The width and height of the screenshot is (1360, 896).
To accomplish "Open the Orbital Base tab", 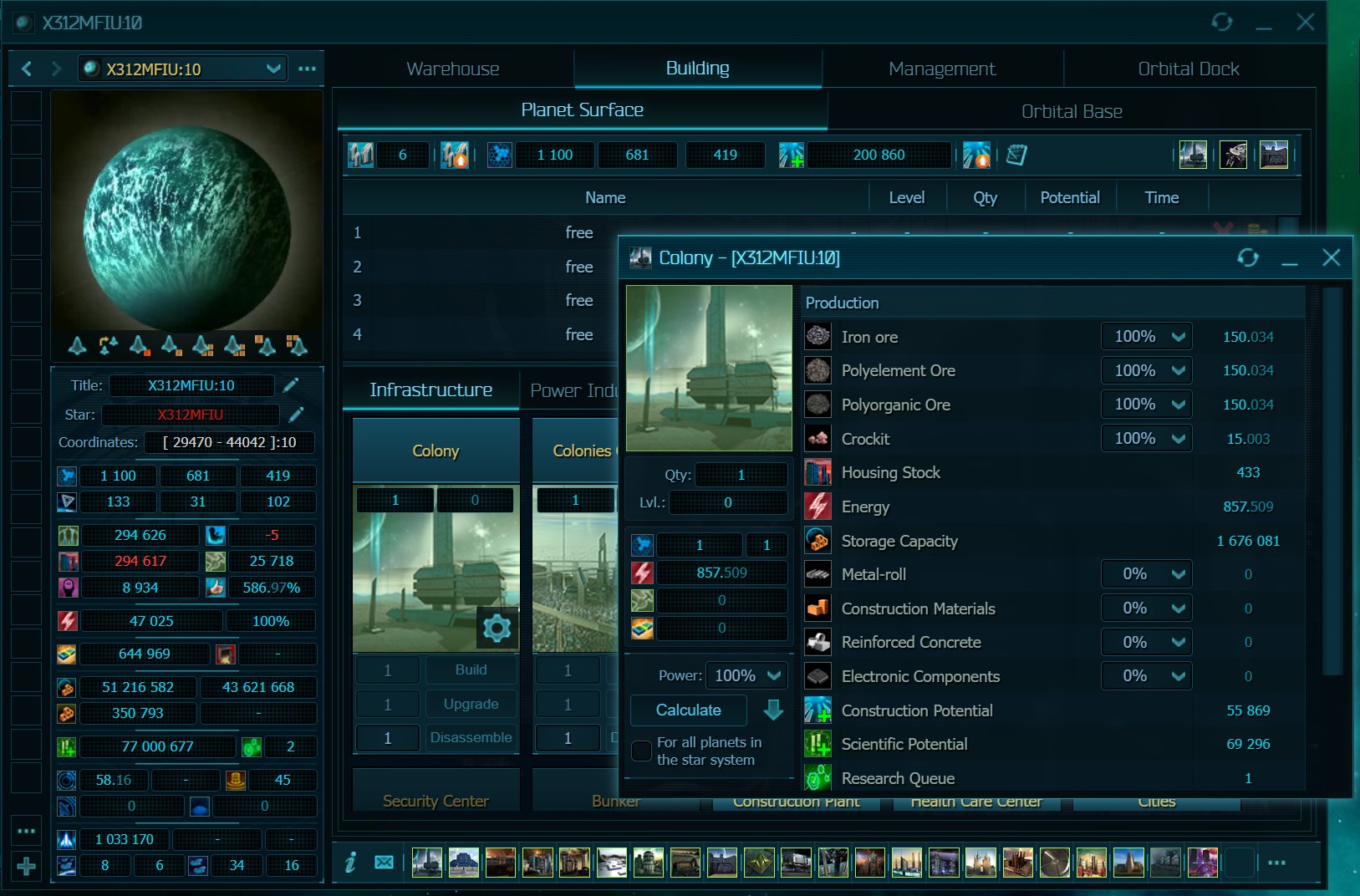I will click(x=1071, y=111).
